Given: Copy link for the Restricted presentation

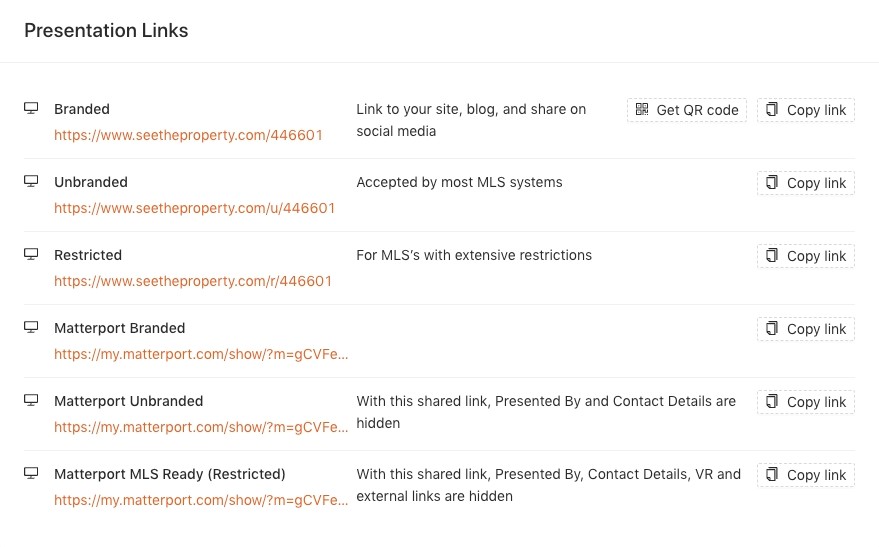Looking at the screenshot, I should coord(806,256).
